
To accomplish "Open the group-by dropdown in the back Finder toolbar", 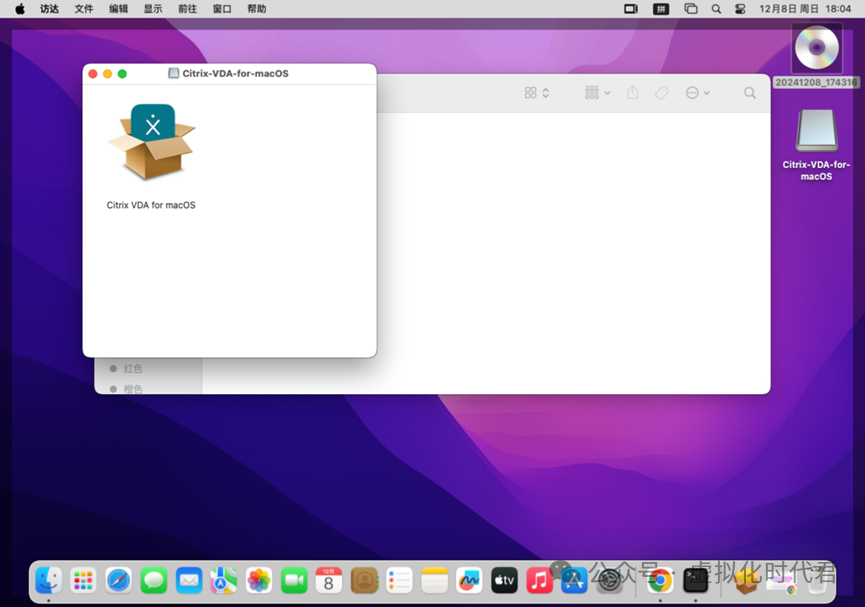I will point(597,93).
